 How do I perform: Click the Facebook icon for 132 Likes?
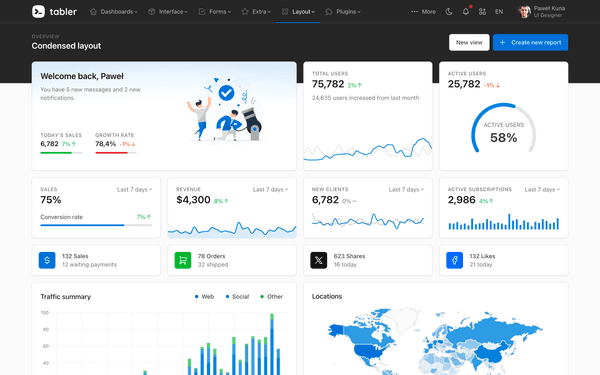(x=455, y=260)
